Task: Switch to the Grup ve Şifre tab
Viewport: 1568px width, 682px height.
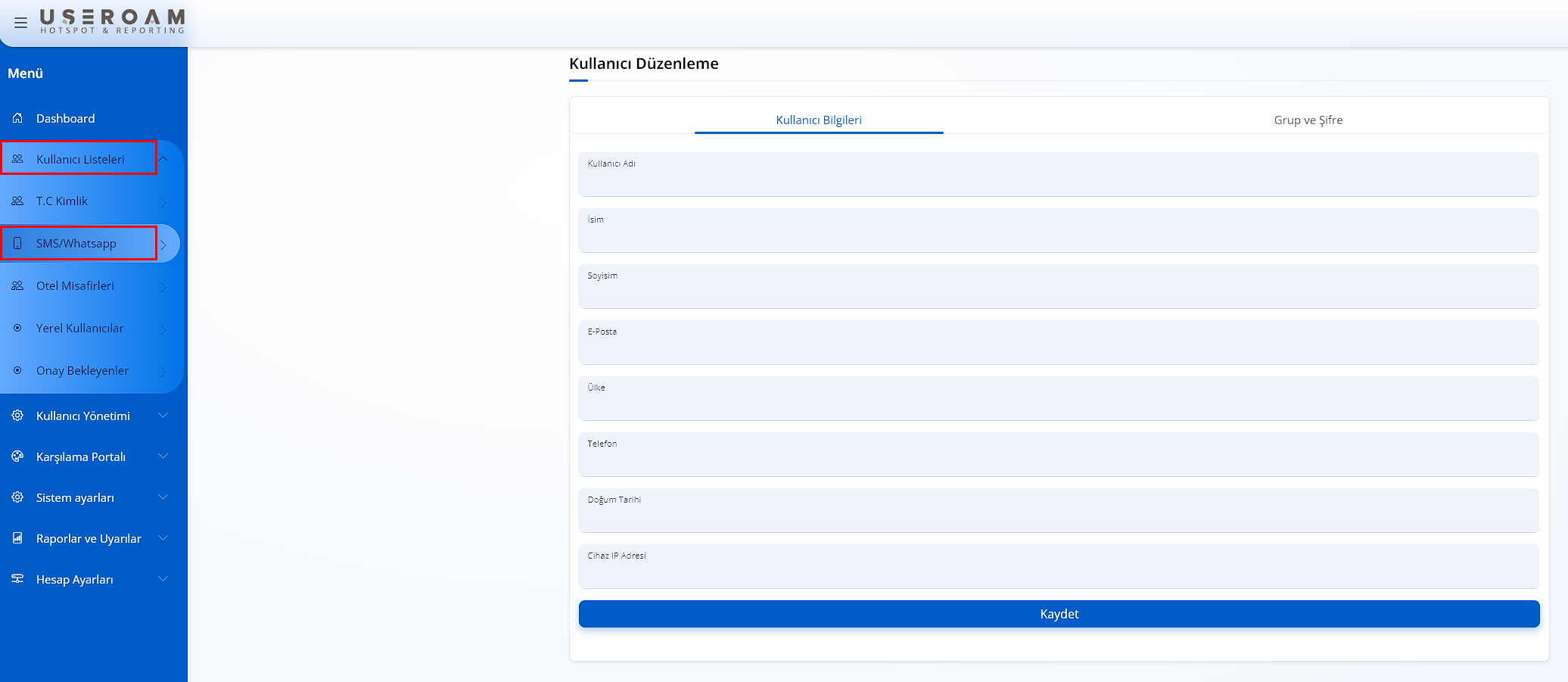Action: coord(1308,120)
